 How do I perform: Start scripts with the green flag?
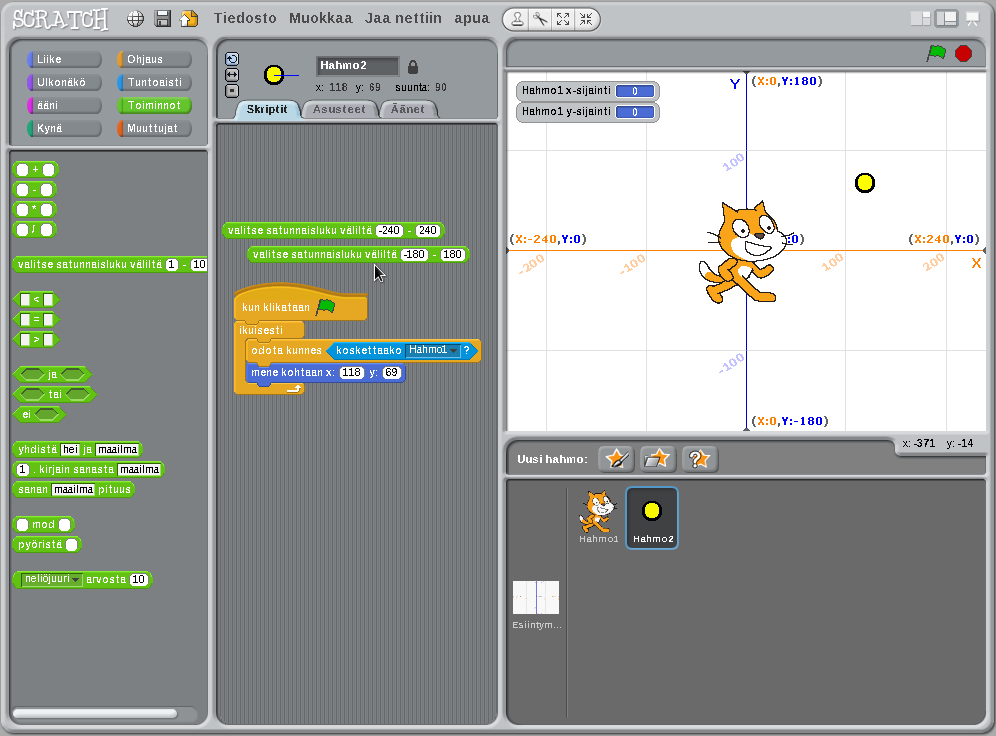tap(936, 53)
